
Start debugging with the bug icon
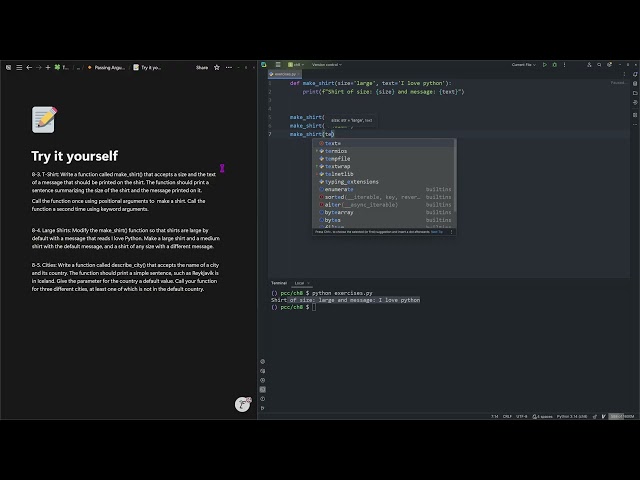555,64
